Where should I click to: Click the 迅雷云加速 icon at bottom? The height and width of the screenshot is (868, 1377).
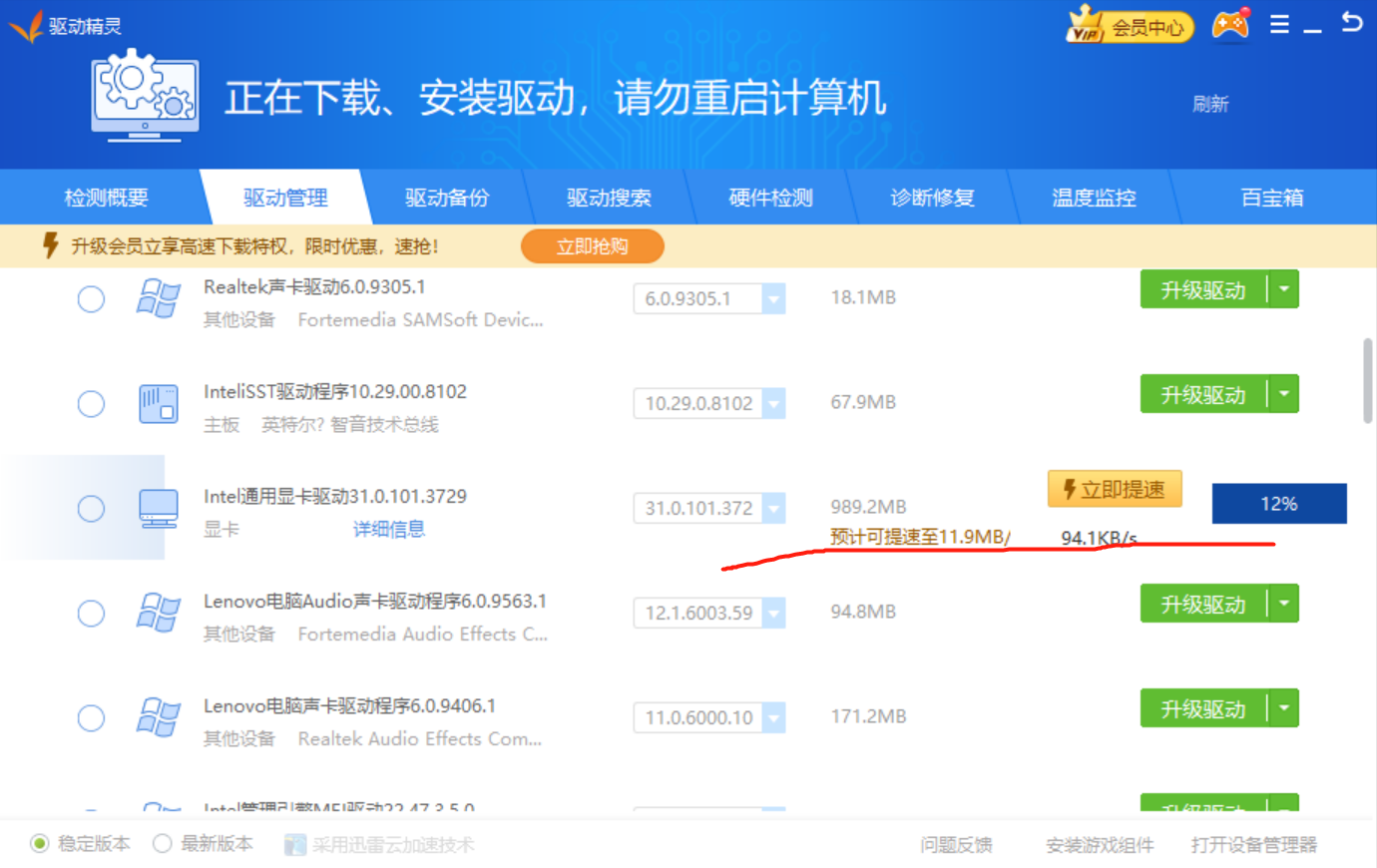click(295, 845)
